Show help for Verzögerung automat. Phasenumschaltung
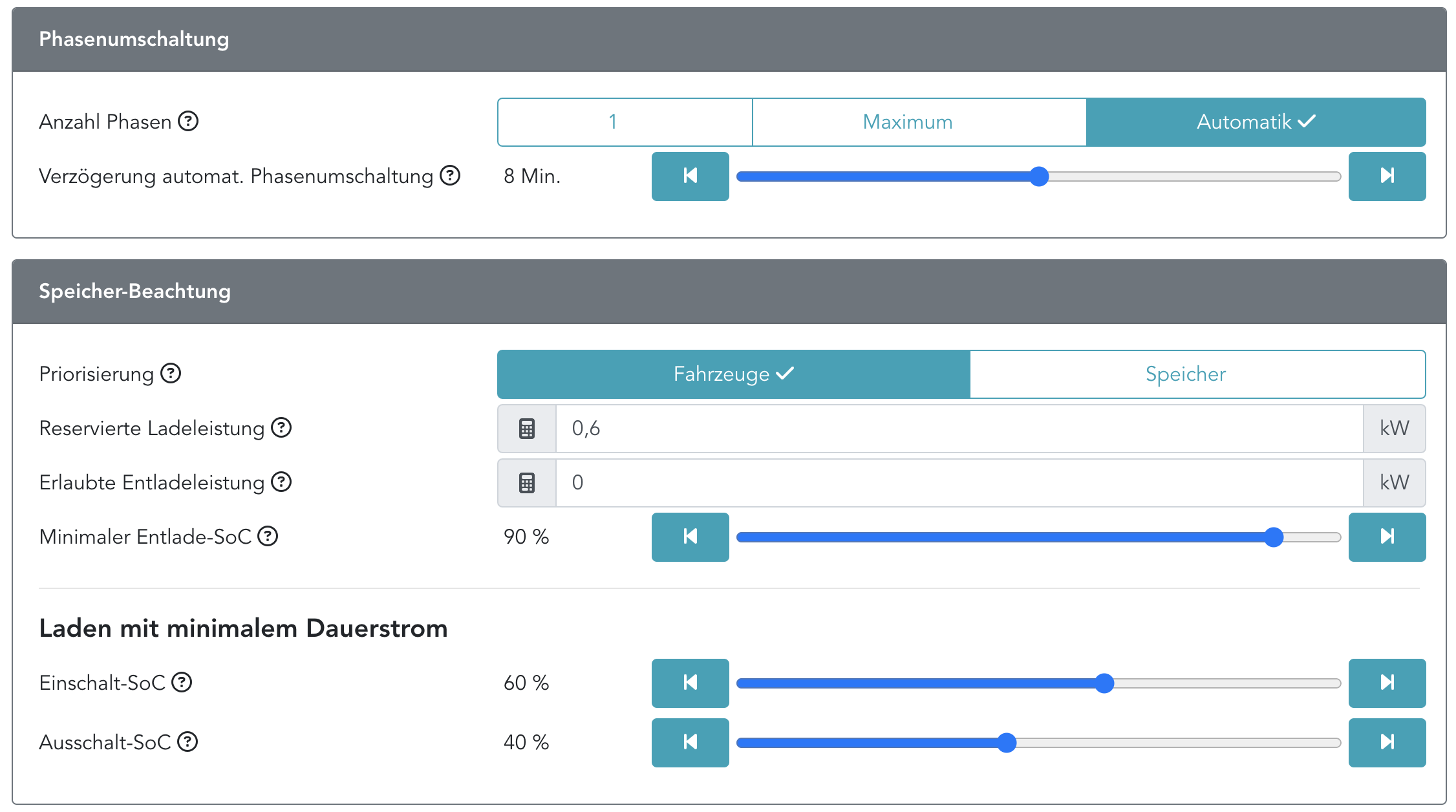This screenshot has height=812, width=1456. [x=450, y=175]
